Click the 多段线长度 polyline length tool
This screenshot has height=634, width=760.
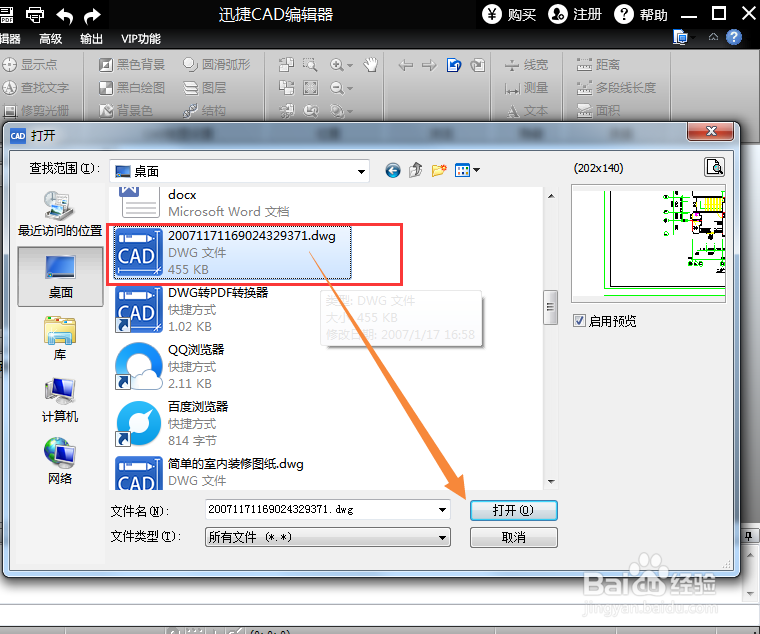[x=616, y=88]
